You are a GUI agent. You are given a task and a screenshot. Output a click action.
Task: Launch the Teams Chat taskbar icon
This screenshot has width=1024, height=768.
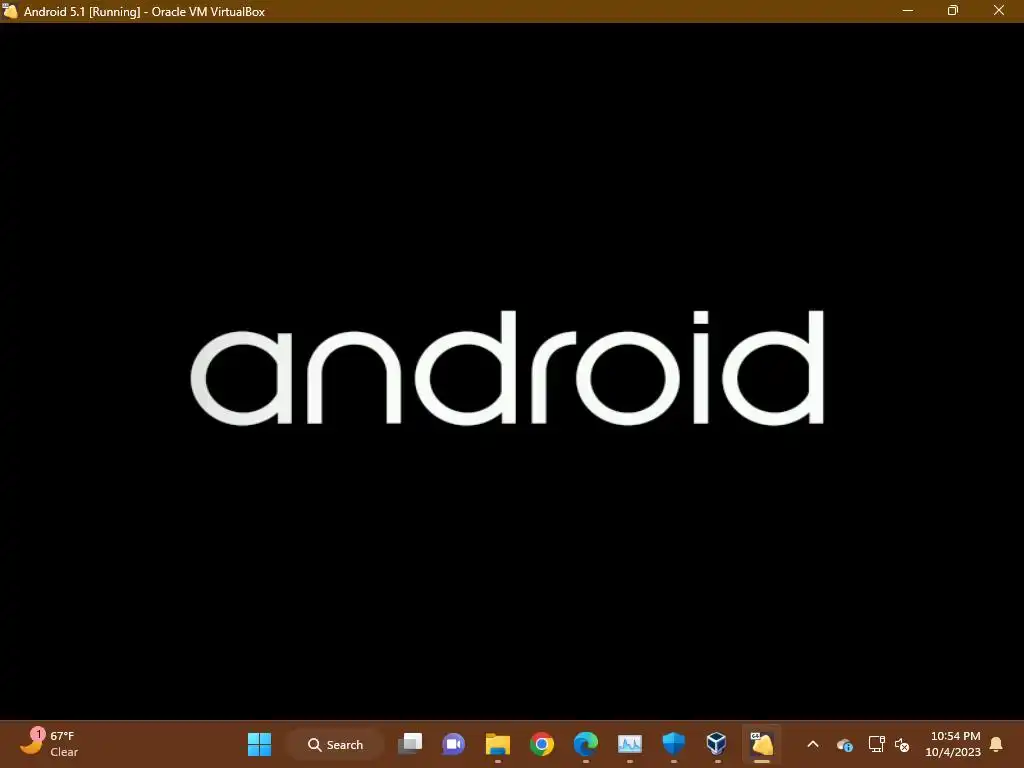[454, 744]
